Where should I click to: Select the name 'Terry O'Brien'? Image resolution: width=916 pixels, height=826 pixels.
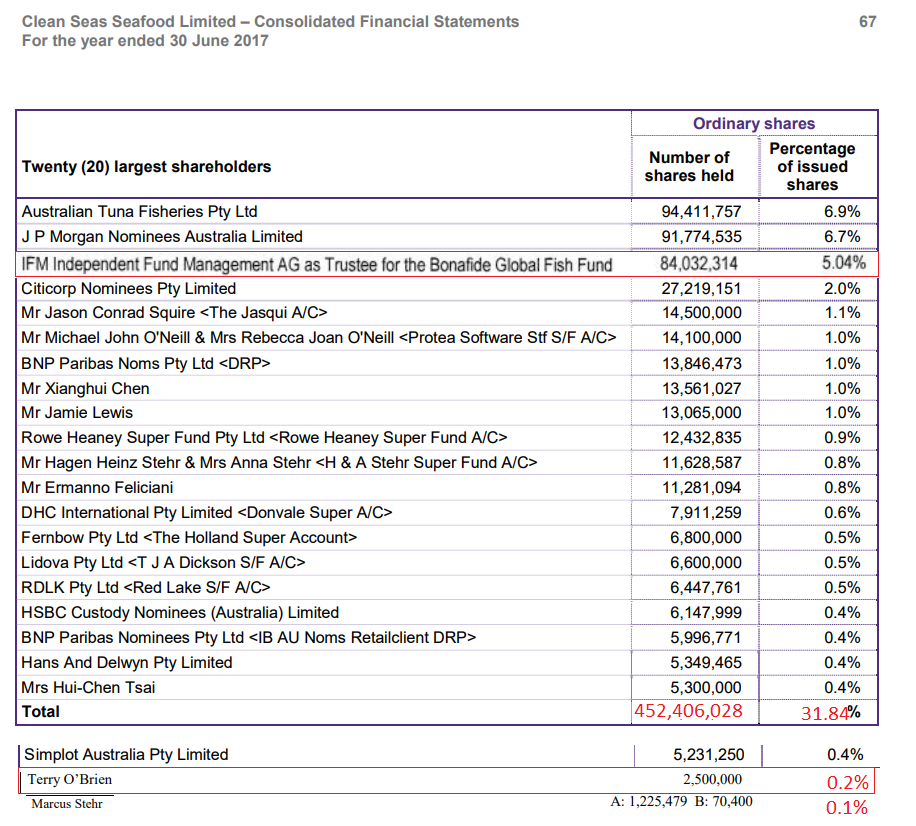pyautogui.click(x=70, y=779)
